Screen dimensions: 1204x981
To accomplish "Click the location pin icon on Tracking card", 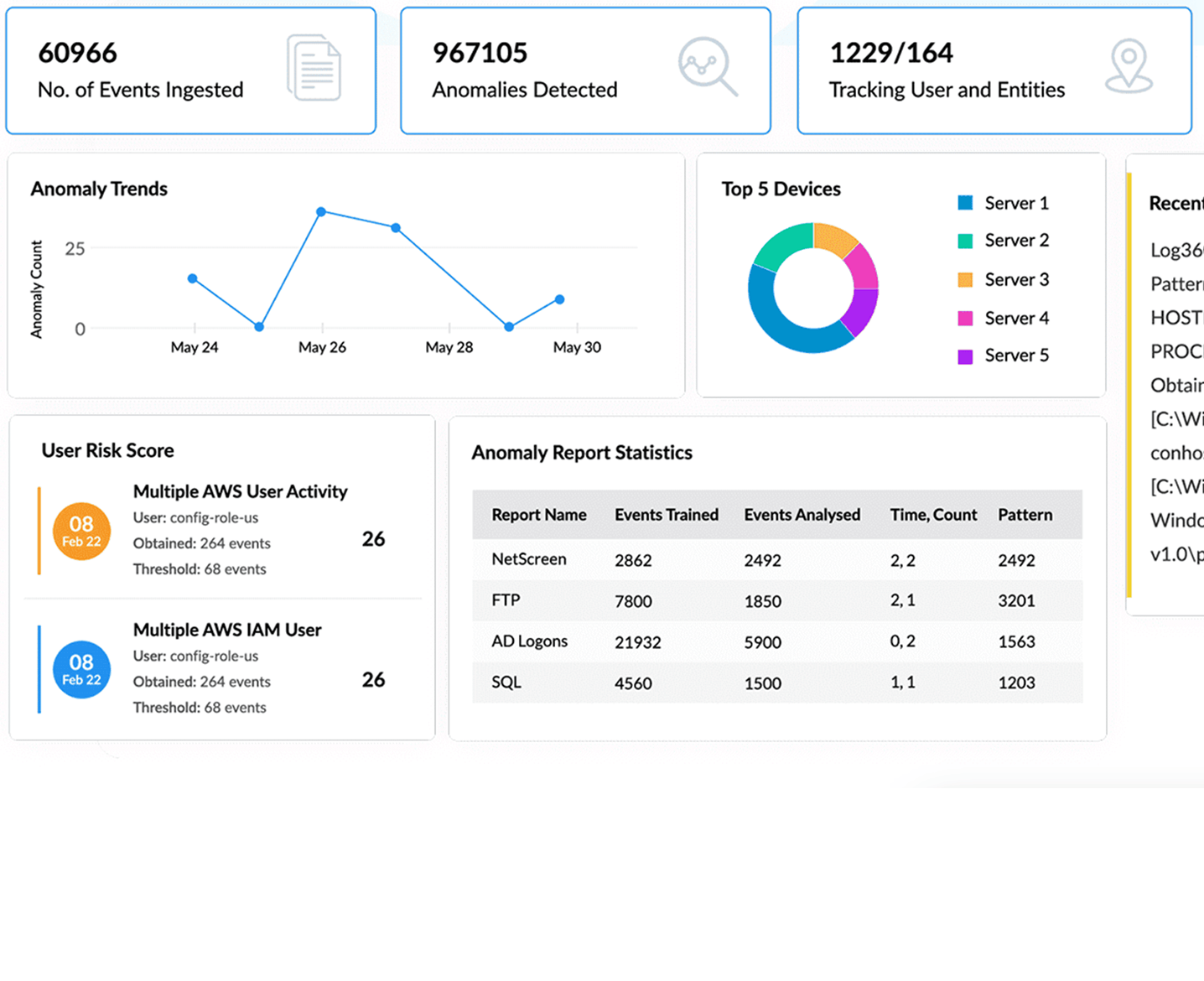I will (x=1129, y=65).
